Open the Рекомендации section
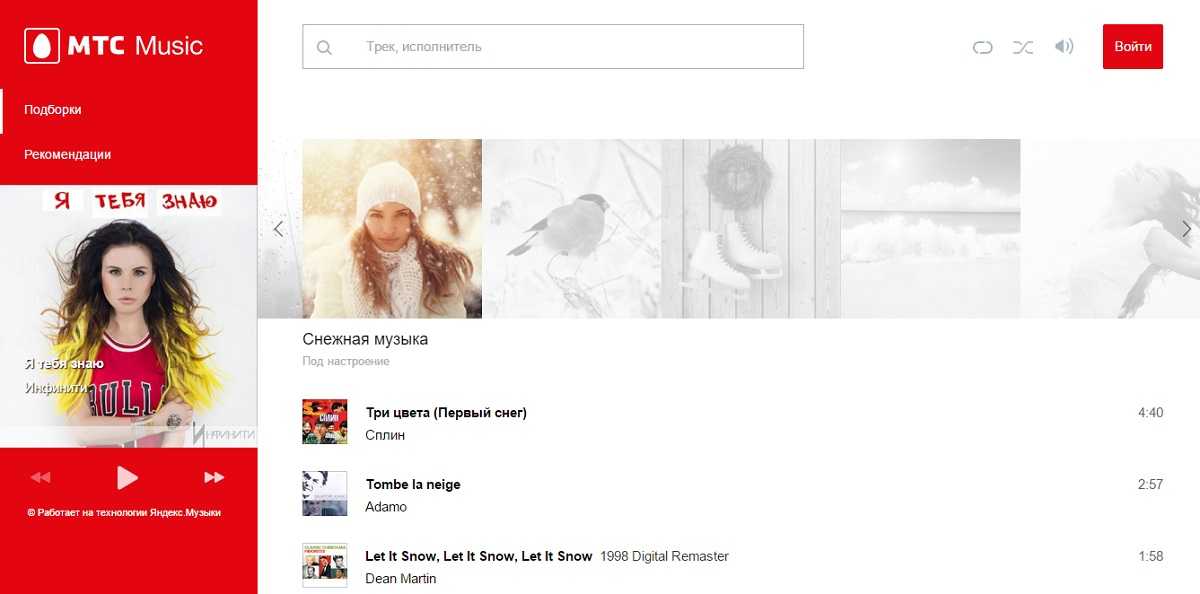Image resolution: width=1200 pixels, height=594 pixels. pos(68,155)
